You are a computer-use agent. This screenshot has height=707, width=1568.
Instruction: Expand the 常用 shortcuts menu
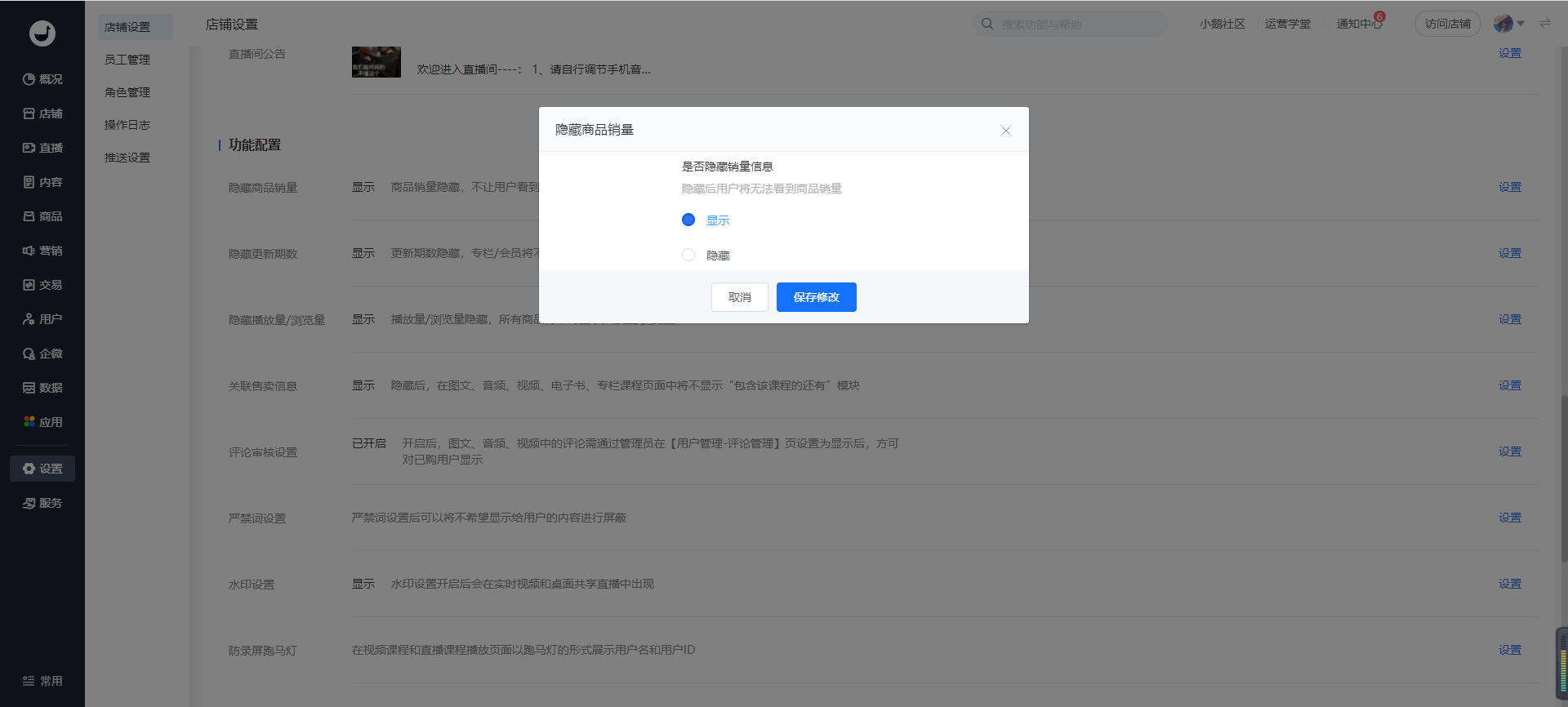(42, 681)
